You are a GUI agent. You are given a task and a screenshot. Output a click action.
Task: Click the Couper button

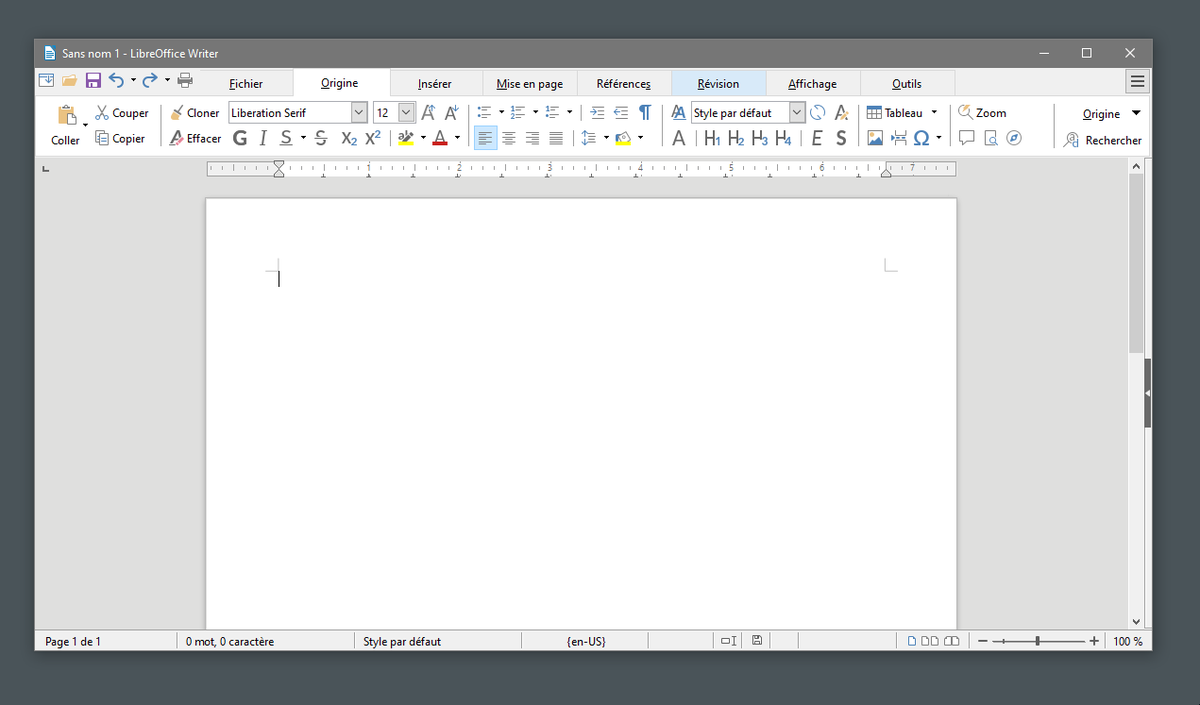(x=121, y=113)
